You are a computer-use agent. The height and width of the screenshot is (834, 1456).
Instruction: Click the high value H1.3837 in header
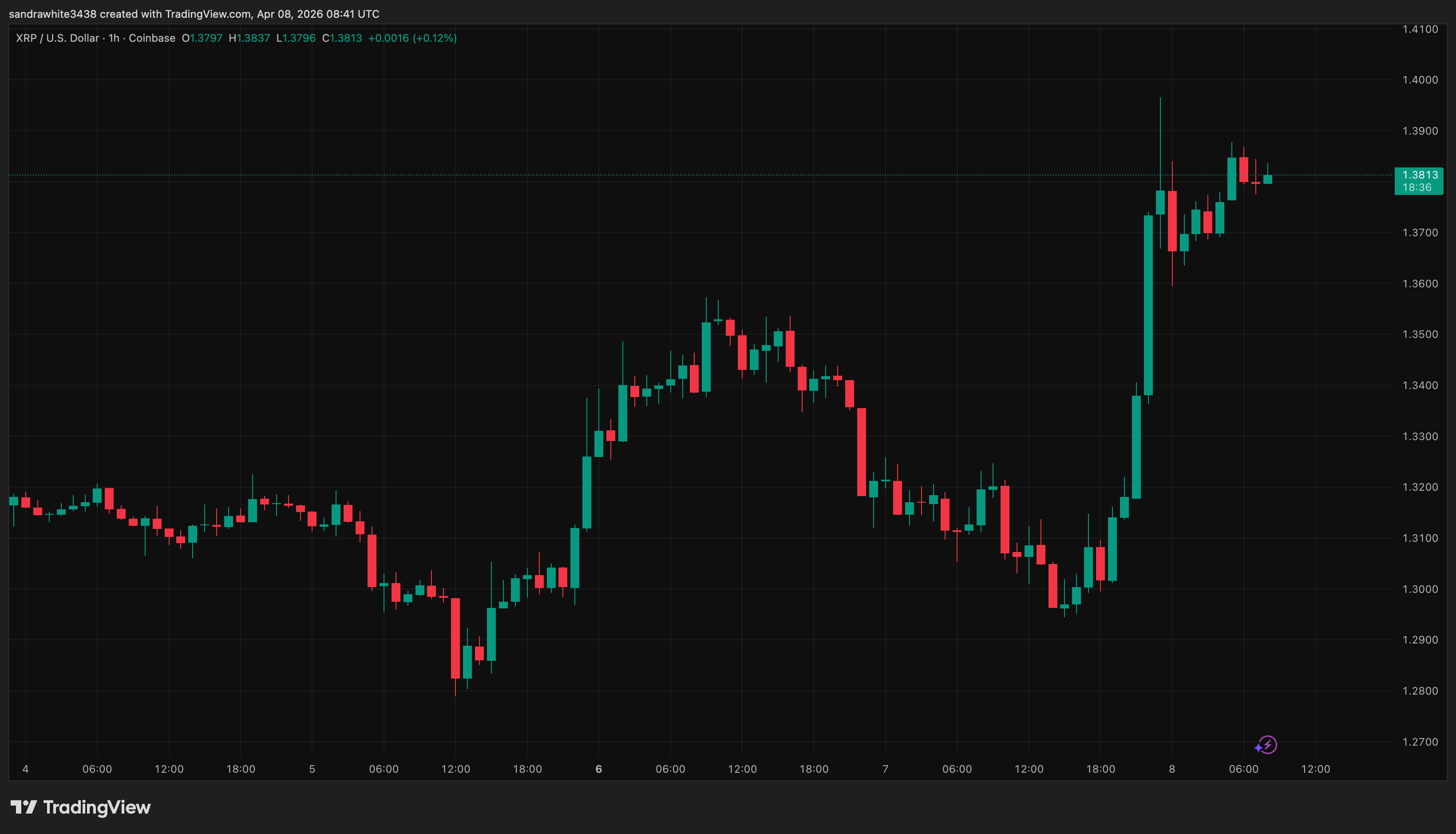[249, 38]
